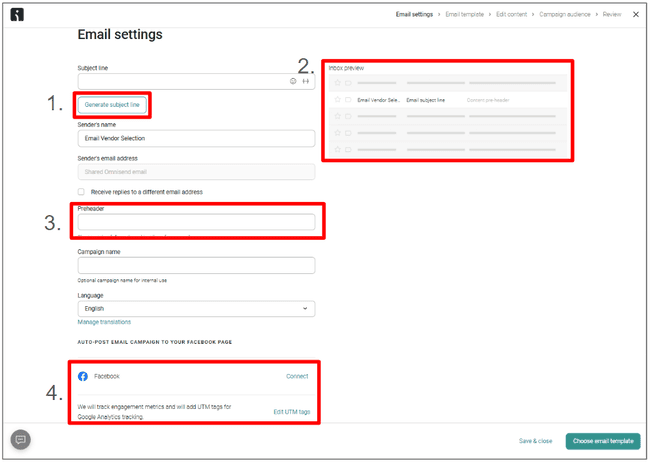Go to Campaign audience breadcrumb step
Viewport: 650px width, 463px height.
(x=565, y=15)
